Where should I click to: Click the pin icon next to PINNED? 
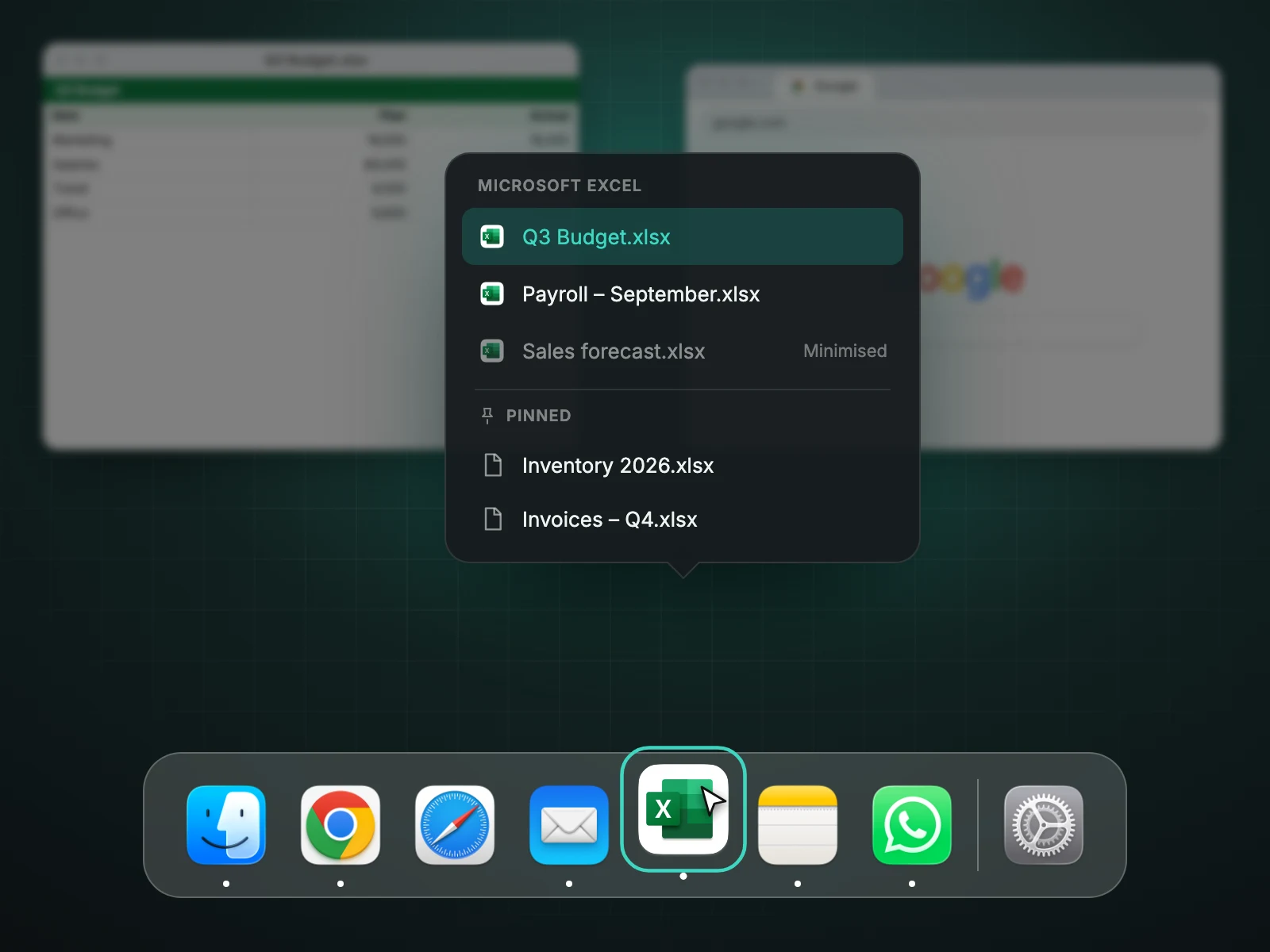coord(487,416)
